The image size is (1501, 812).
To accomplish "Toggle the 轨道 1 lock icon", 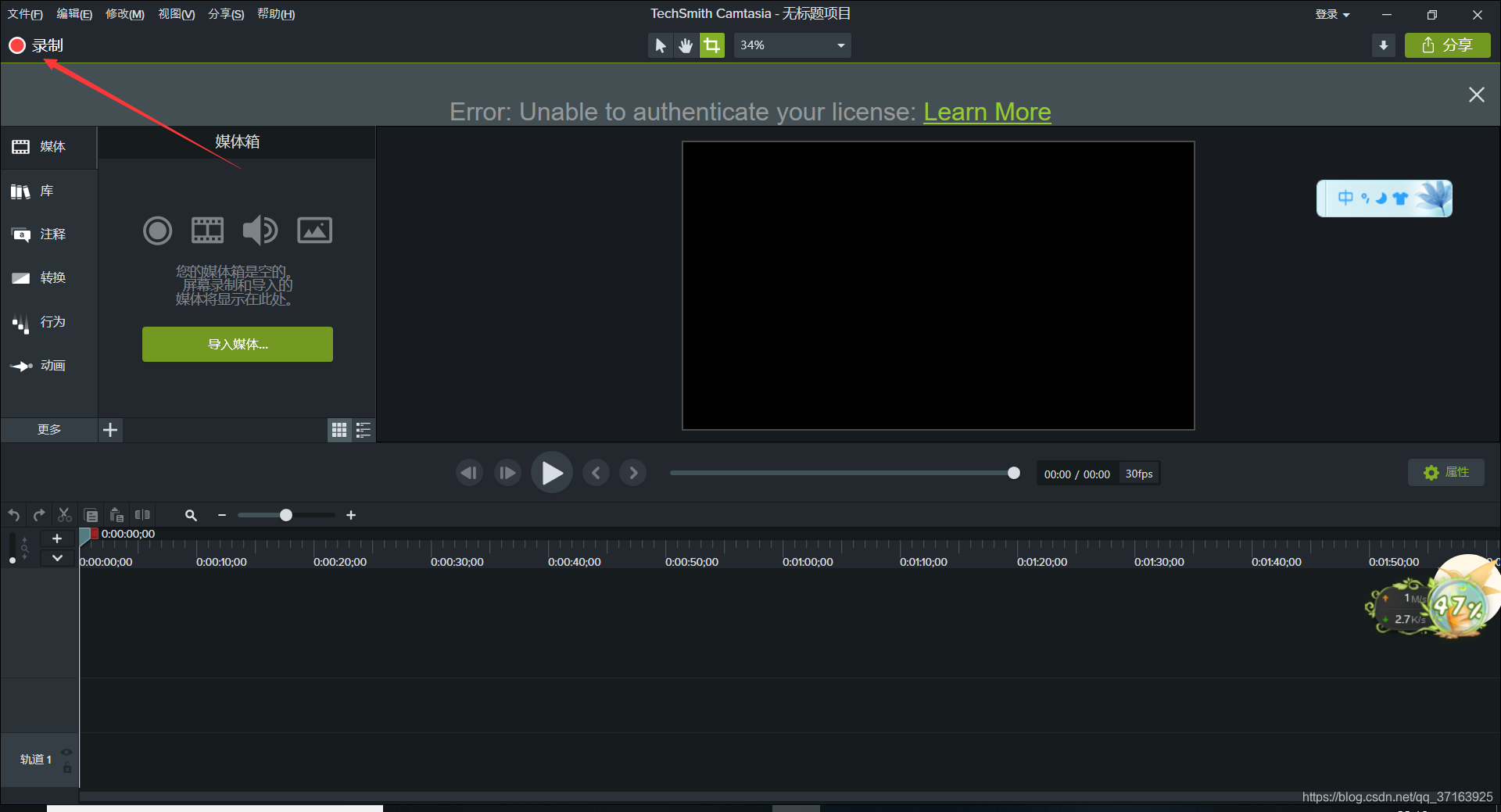I will (x=67, y=768).
